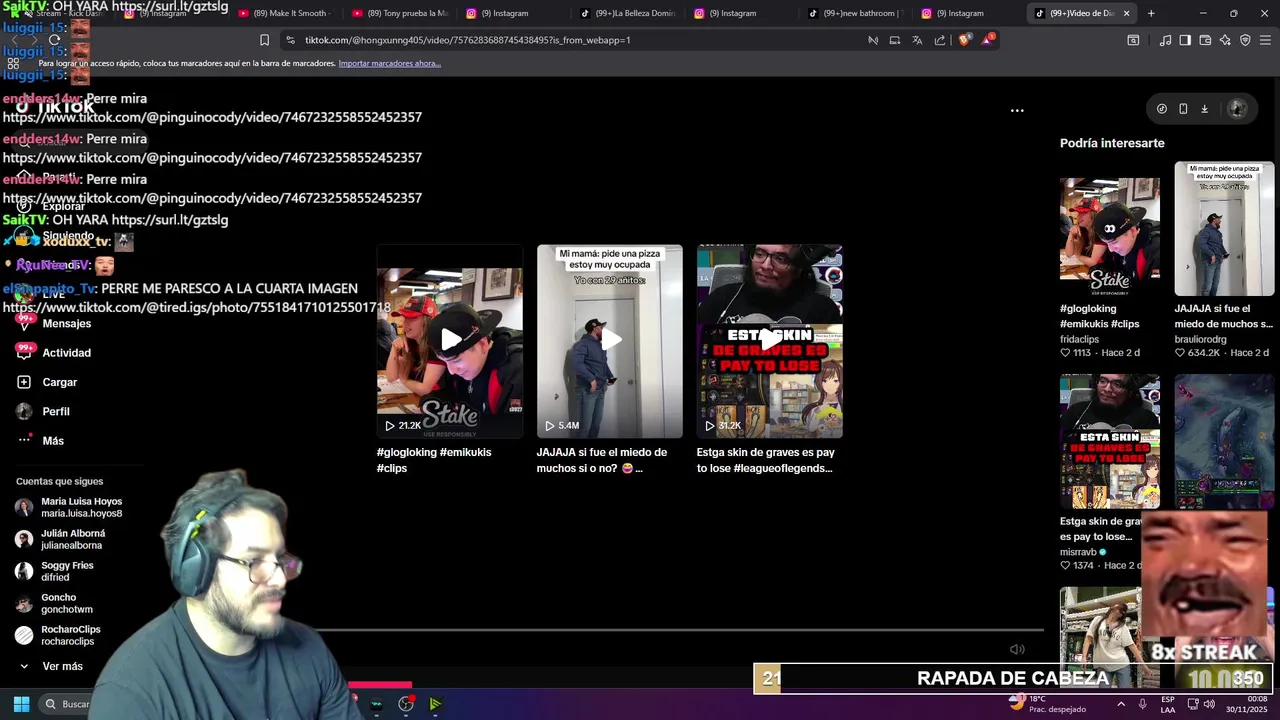The image size is (1280, 720).
Task: Open the Explorar item in TikTok sidebar
Action: pos(63,206)
